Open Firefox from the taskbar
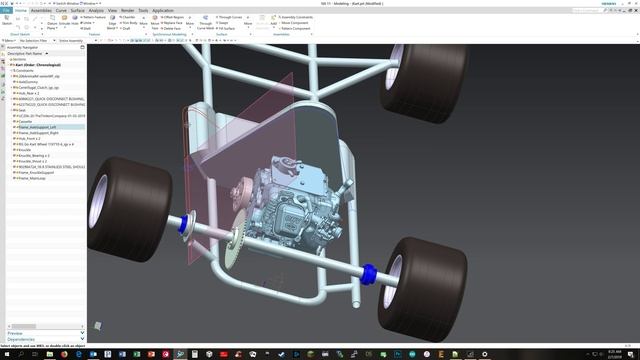Screen dimensions: 640x360 tap(64, 354)
